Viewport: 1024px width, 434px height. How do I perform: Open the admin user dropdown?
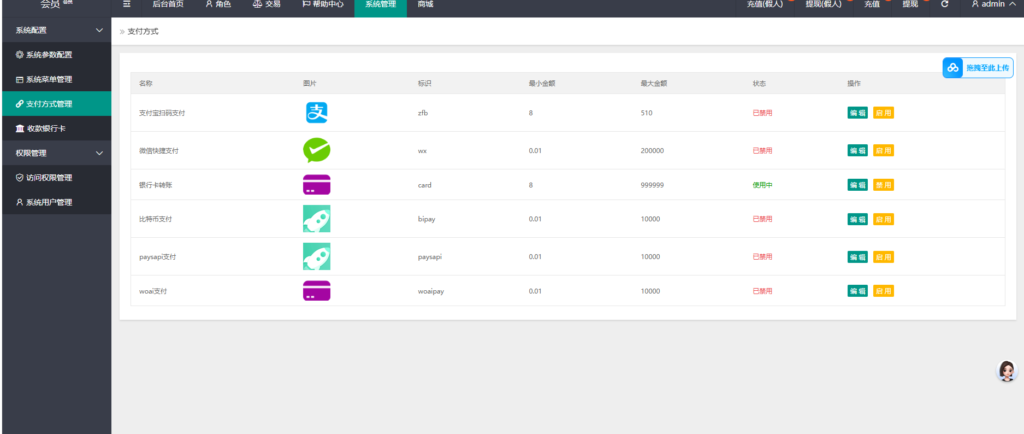click(x=992, y=5)
